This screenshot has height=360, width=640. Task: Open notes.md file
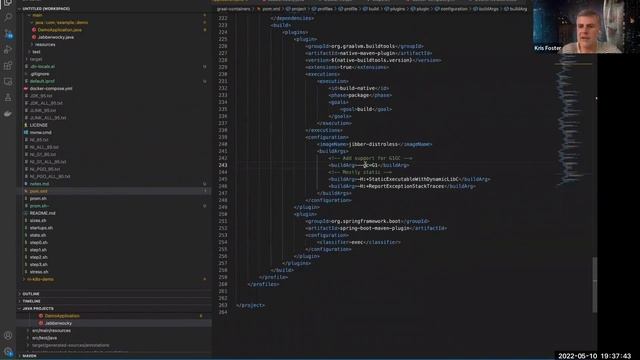click(39, 184)
